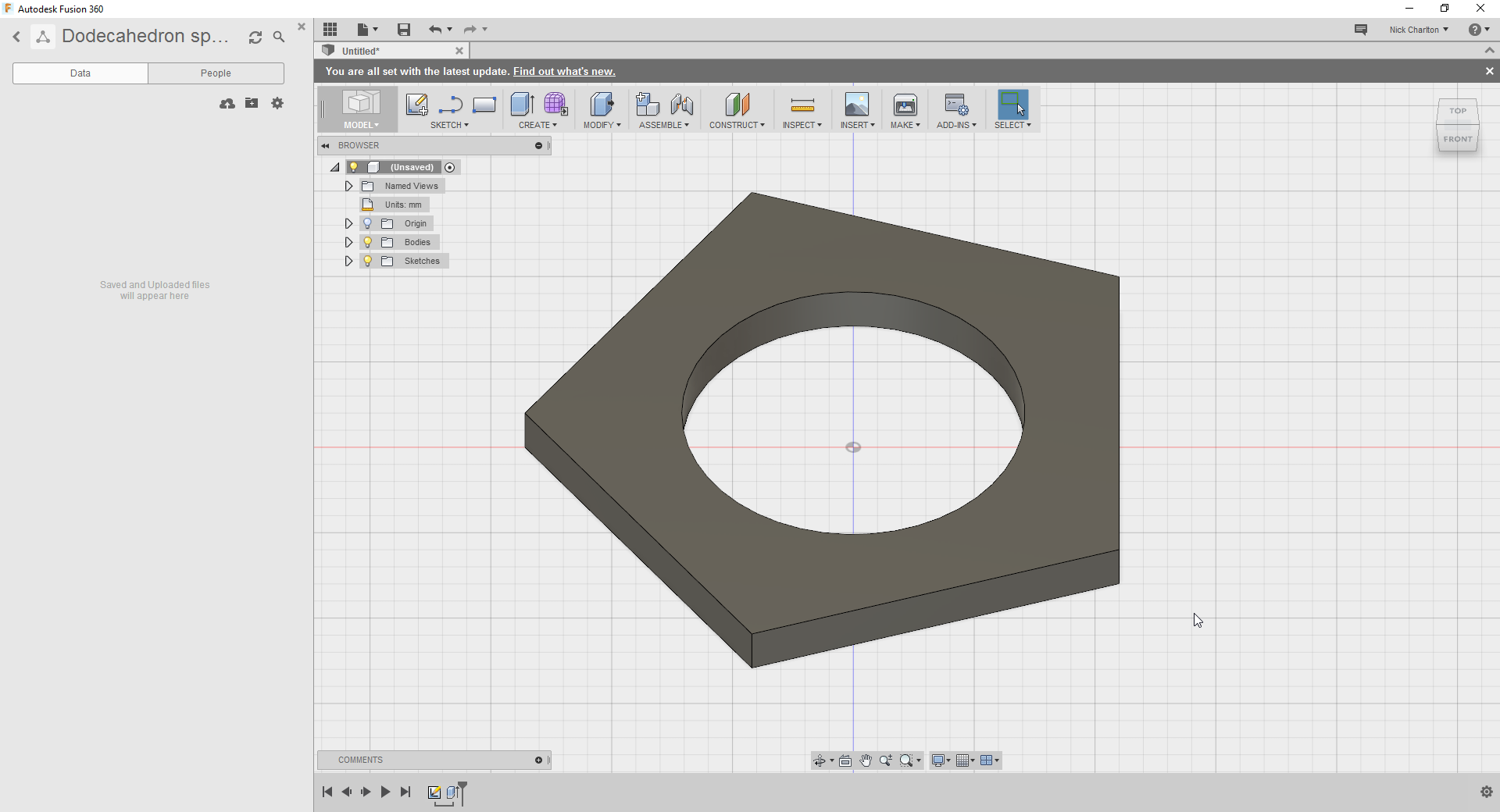
Task: Open the MODIFY dropdown menu
Action: click(x=602, y=125)
